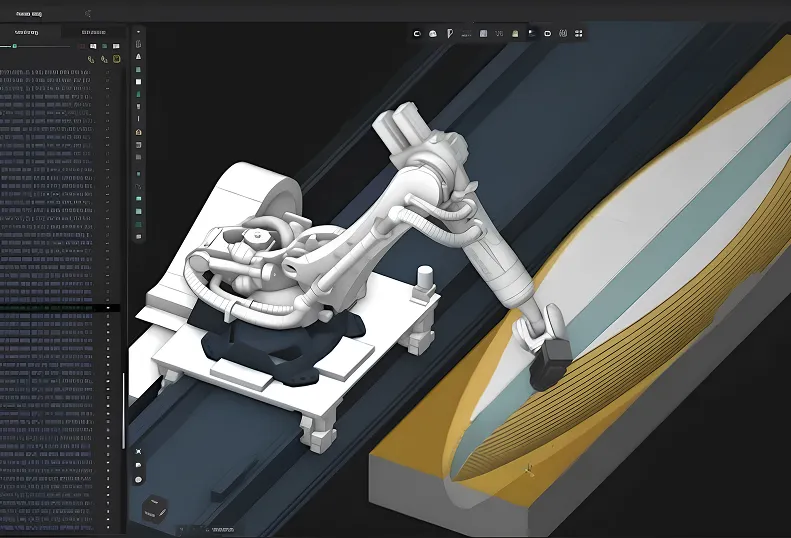Click the fit-view icon above the view cube
791x538 pixels.
click(x=138, y=452)
